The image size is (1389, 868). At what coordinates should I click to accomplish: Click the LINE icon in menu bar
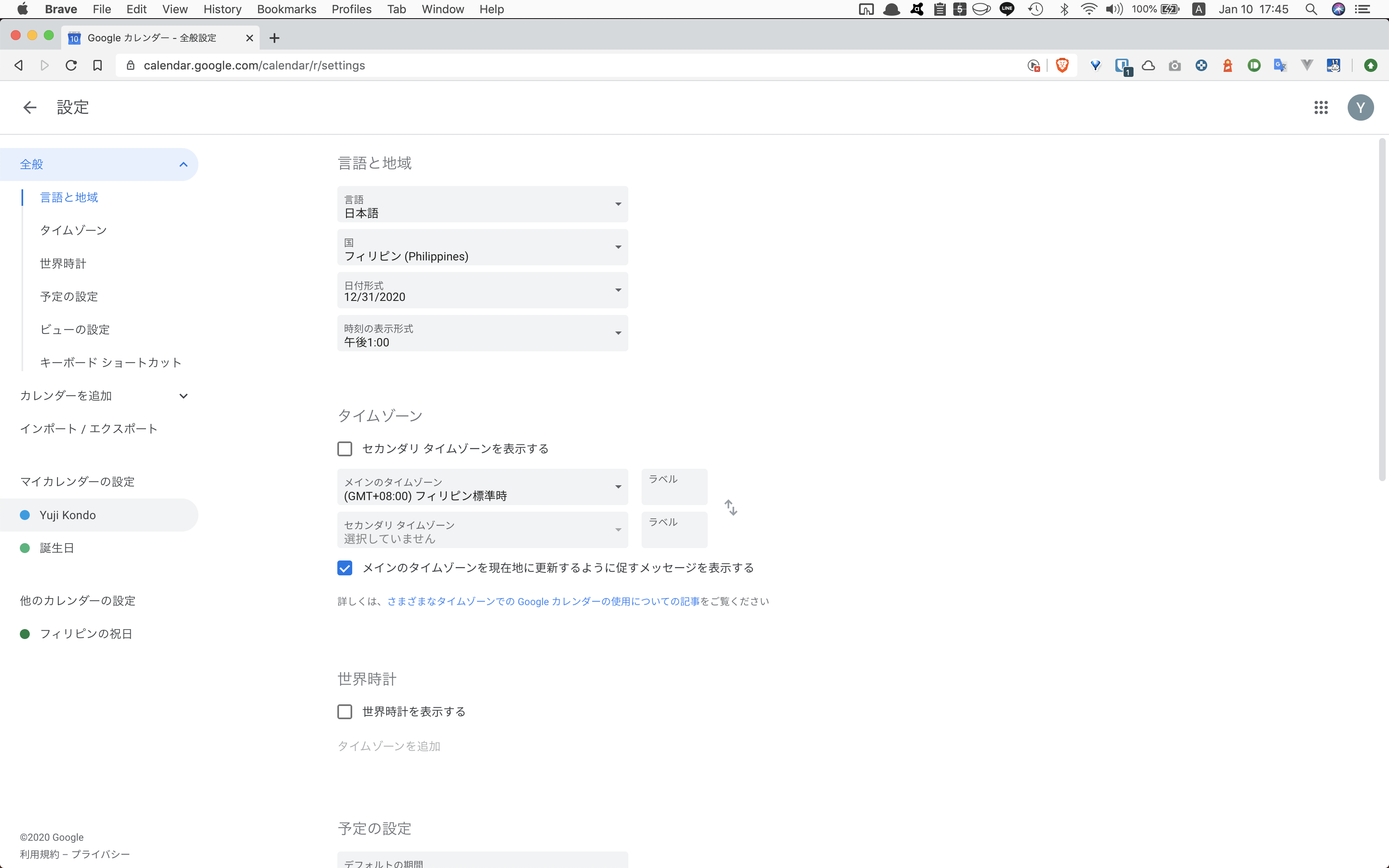tap(1007, 9)
